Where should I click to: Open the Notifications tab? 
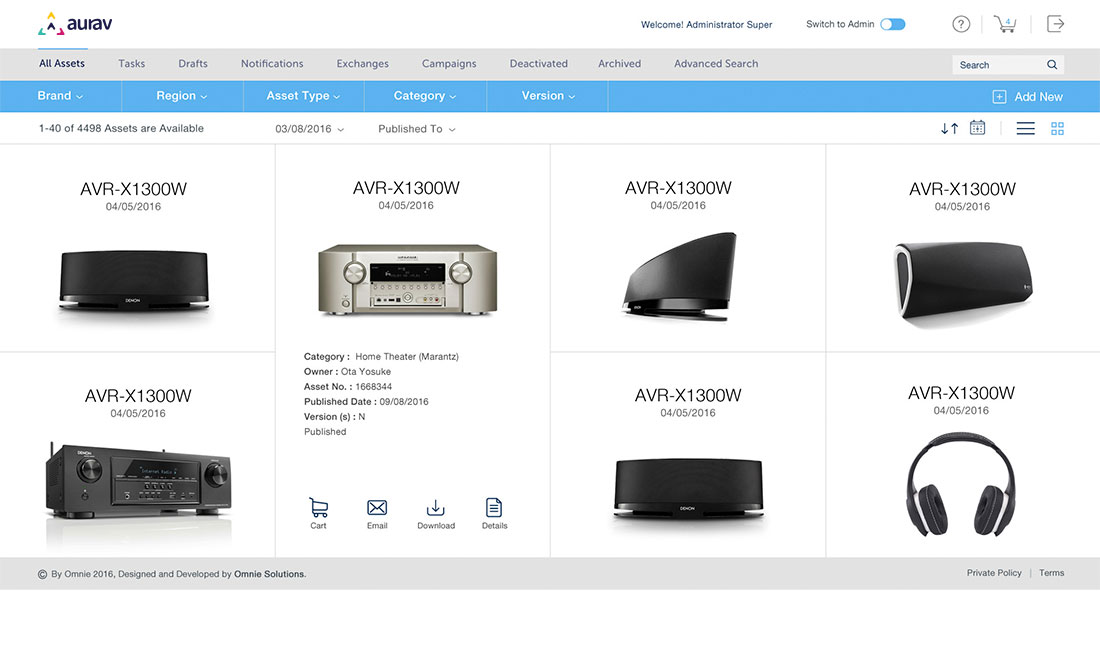272,63
